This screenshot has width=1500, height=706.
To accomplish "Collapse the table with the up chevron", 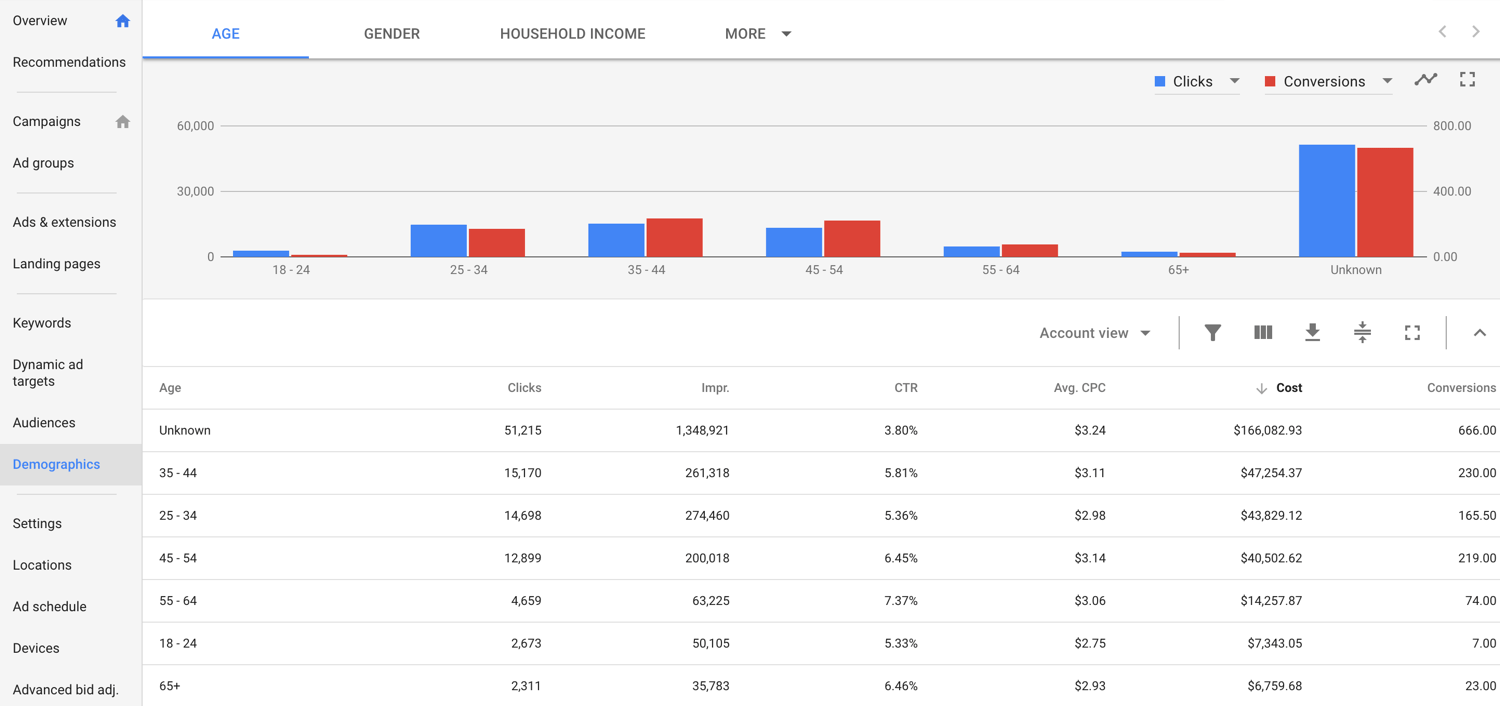I will coord(1479,333).
